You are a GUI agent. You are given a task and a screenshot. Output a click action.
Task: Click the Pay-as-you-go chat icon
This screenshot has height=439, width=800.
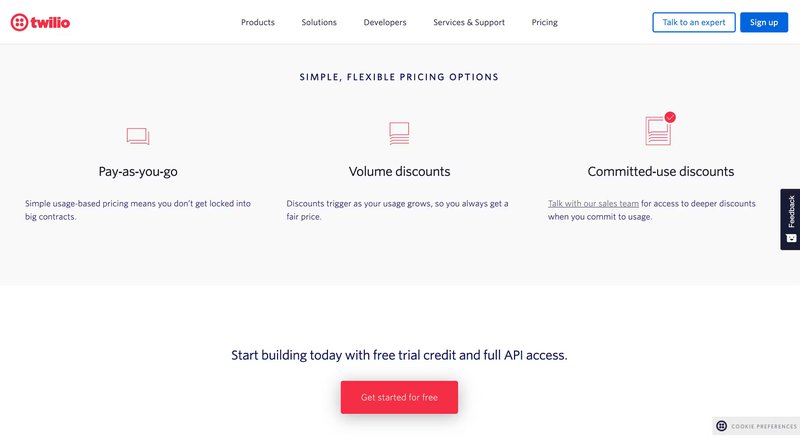tap(138, 134)
